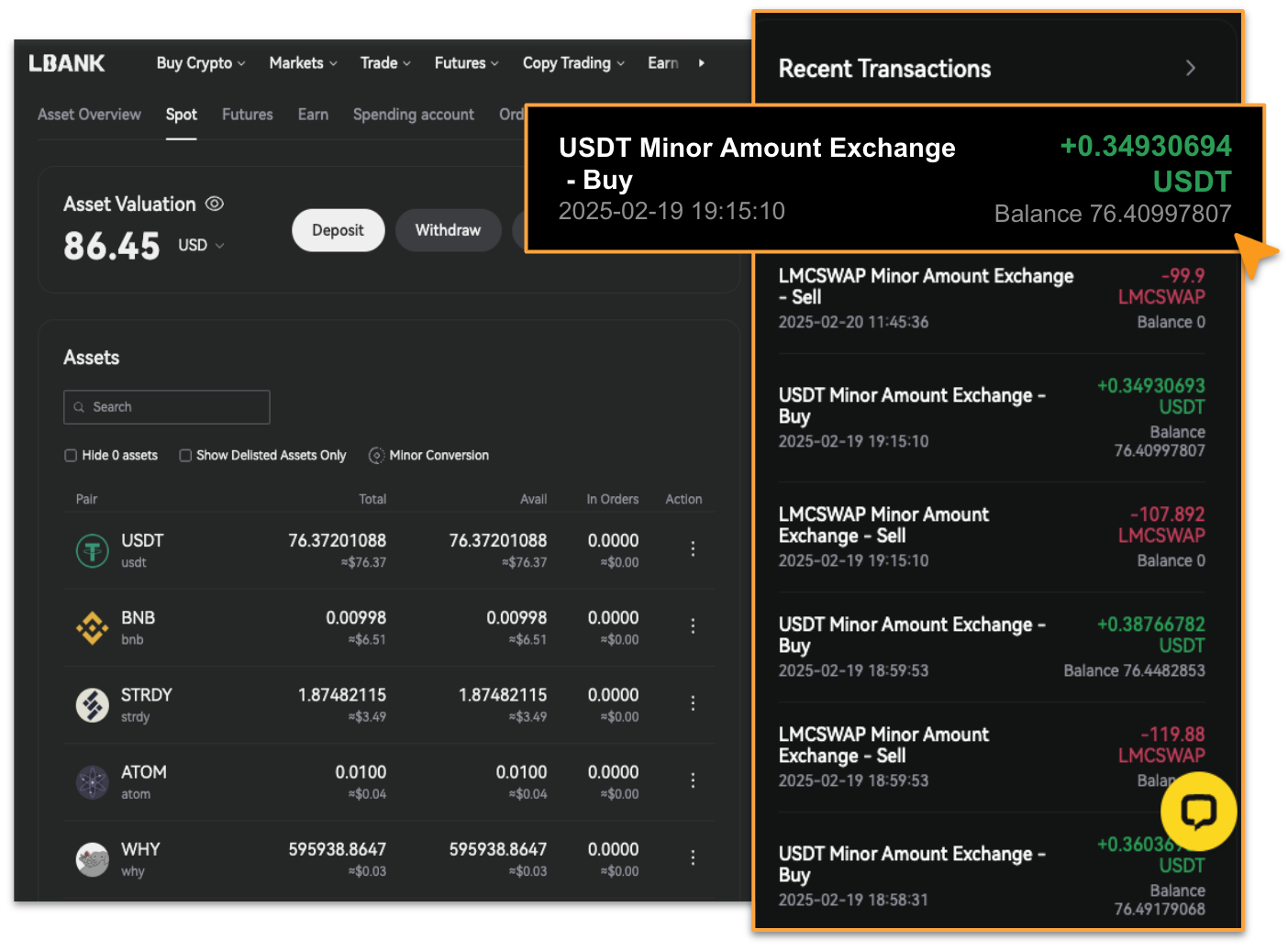Screen dimensions: 1288x951
Task: Open action menu for USDT row
Action: click(x=693, y=548)
